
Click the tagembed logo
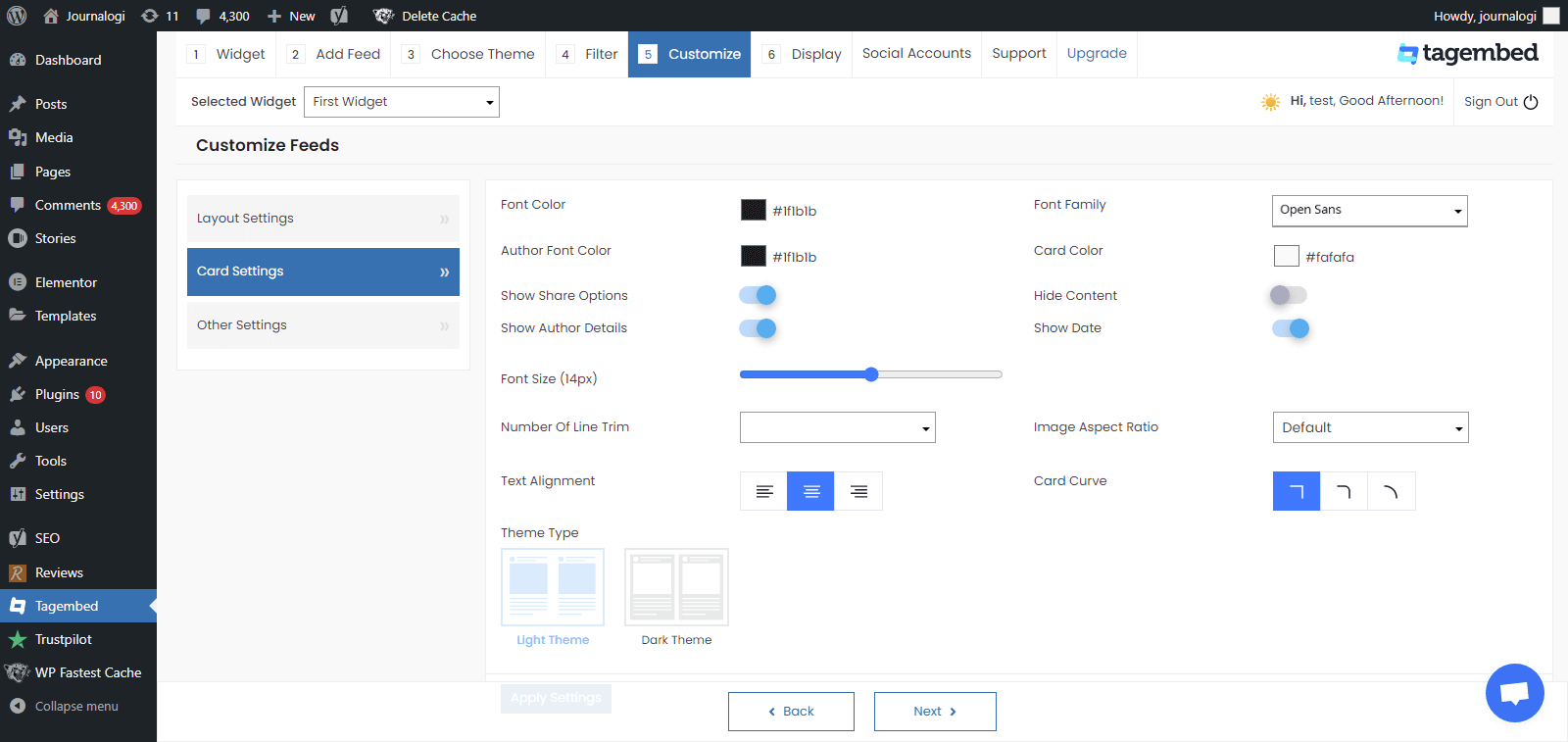coord(1467,53)
